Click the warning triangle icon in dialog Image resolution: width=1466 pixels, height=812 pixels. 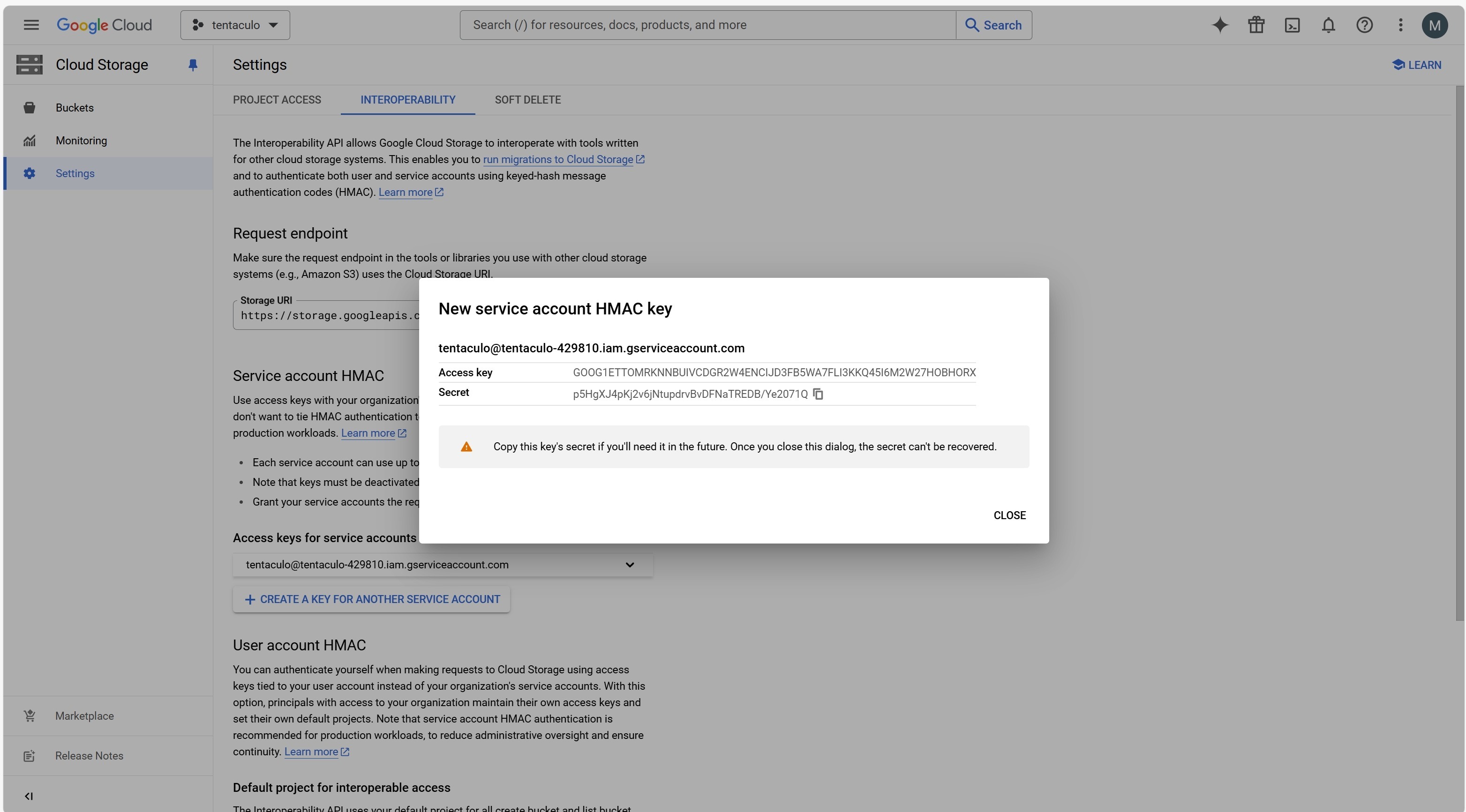(x=466, y=447)
